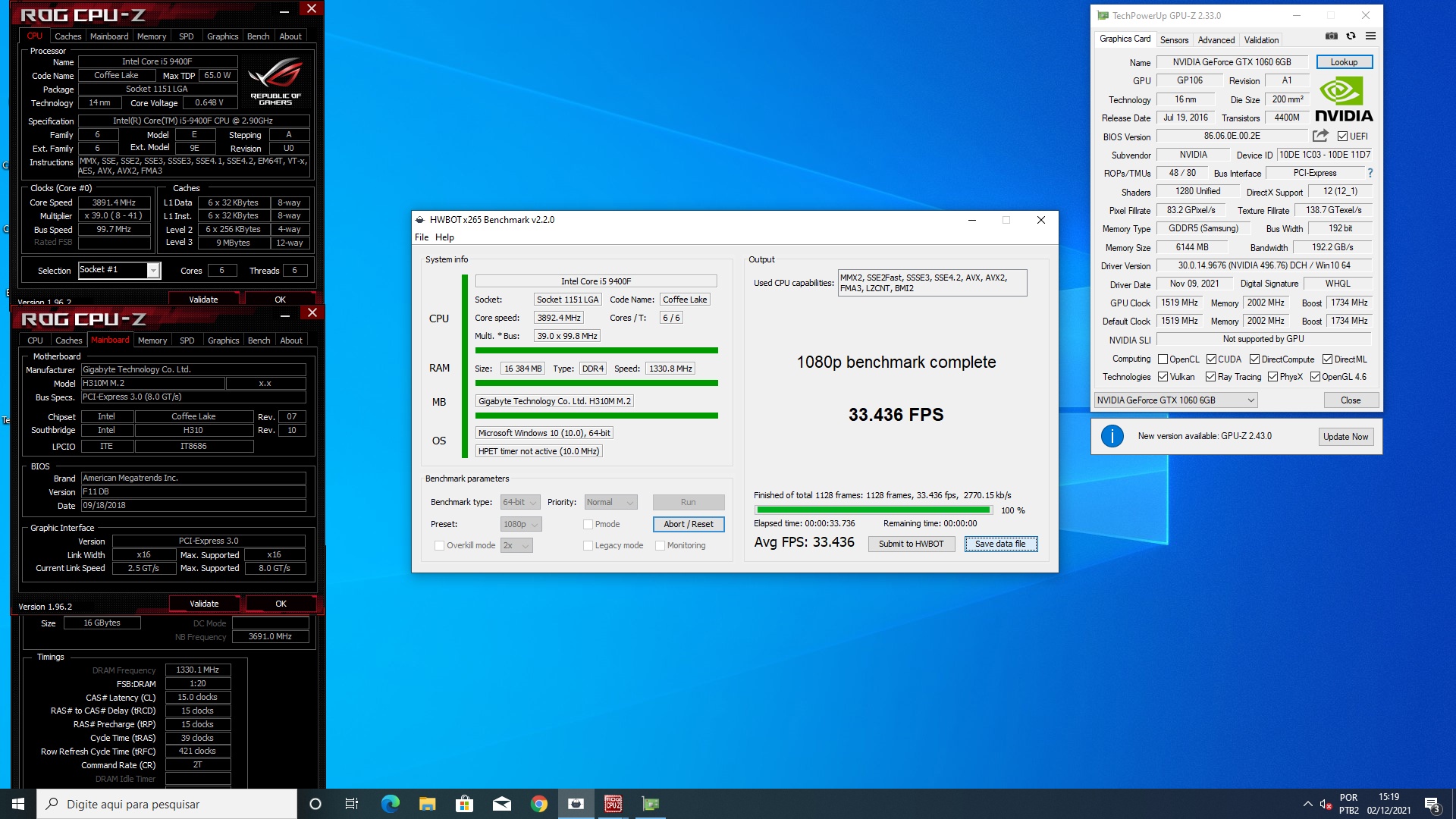This screenshot has width=1456, height=819.
Task: Click the GPU-Z title bar icon
Action: click(1103, 15)
